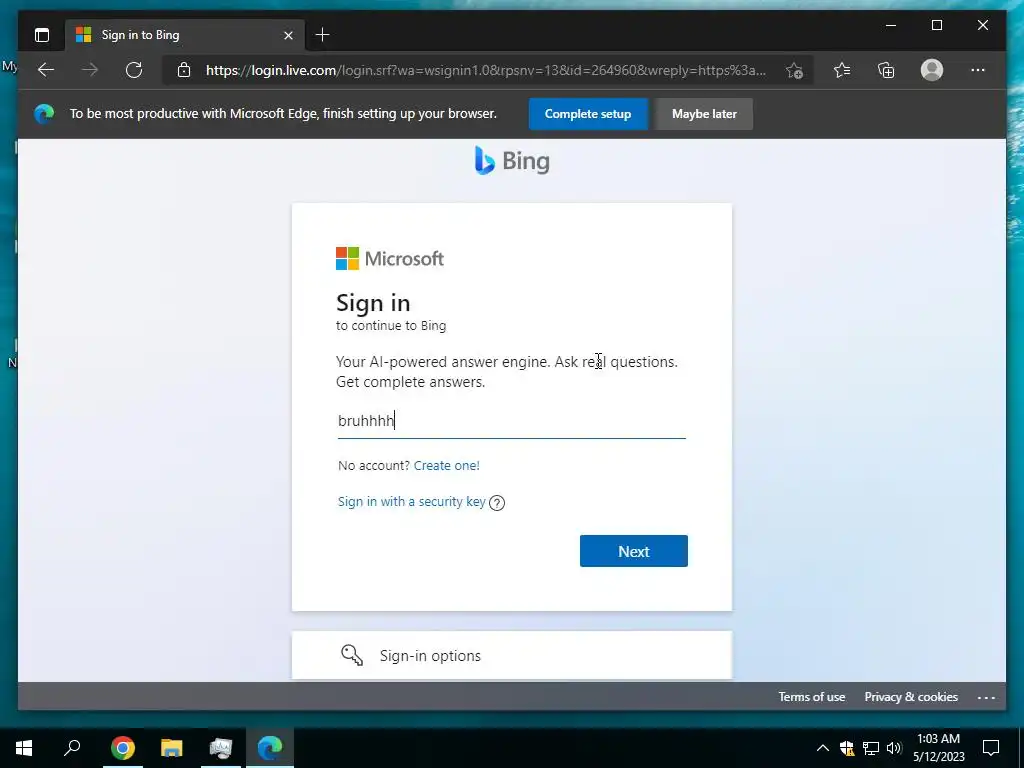This screenshot has height=768, width=1024.
Task: Choose Sign in with a security key
Action: tap(411, 502)
